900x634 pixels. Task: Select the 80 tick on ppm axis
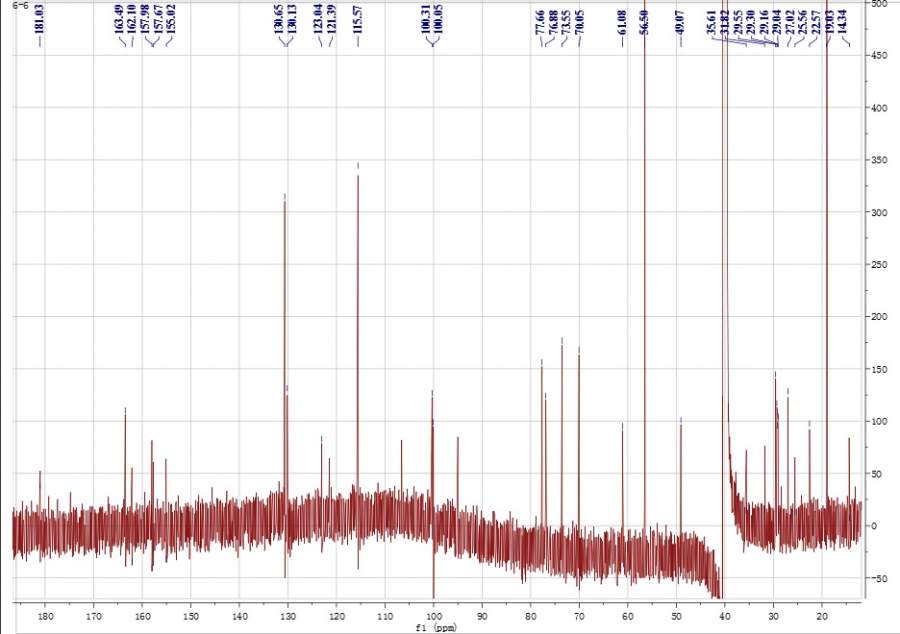tap(531, 617)
